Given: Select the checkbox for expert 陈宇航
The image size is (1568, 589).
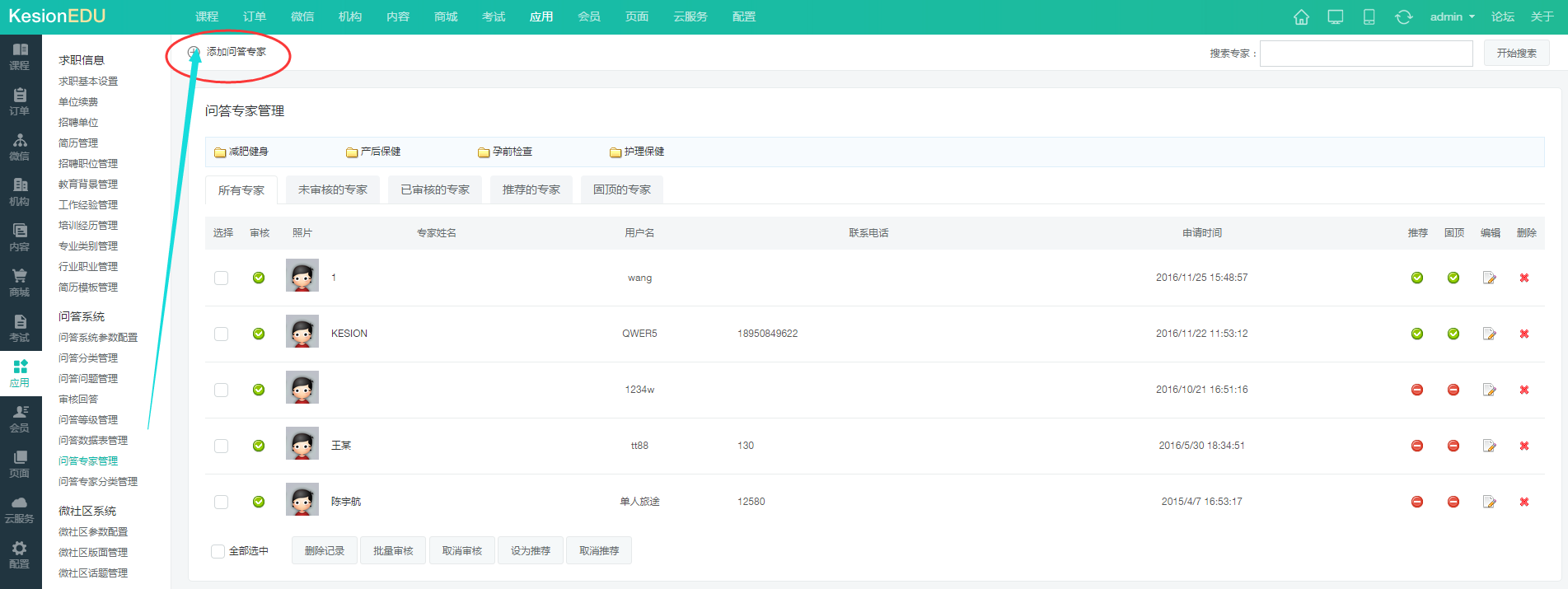Looking at the screenshot, I should pyautogui.click(x=221, y=502).
